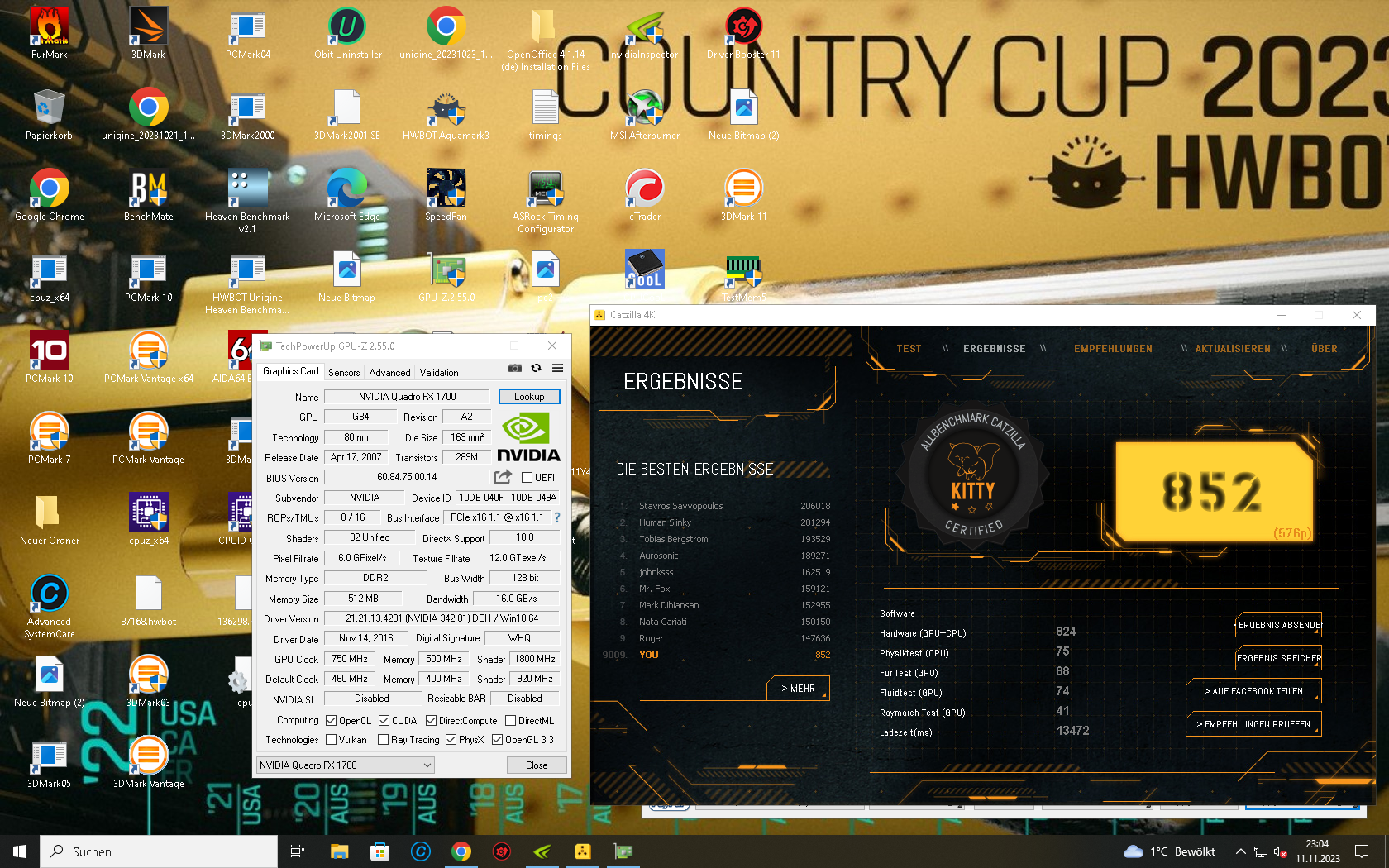Click the Bus Interface question mark
The width and height of the screenshot is (1389, 868).
(557, 517)
